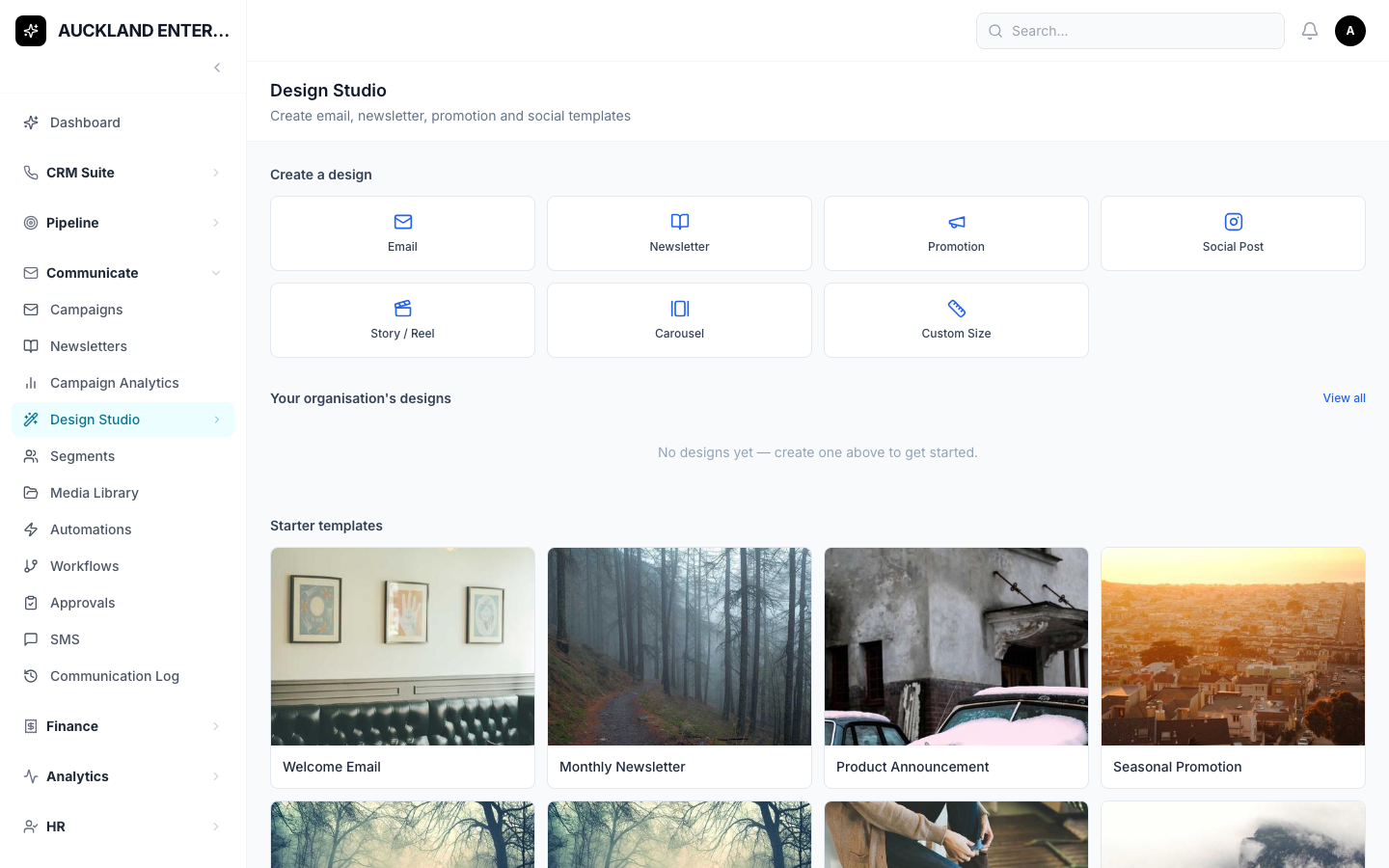
Task: Collapse the Communicate section chevron
Action: click(x=216, y=273)
